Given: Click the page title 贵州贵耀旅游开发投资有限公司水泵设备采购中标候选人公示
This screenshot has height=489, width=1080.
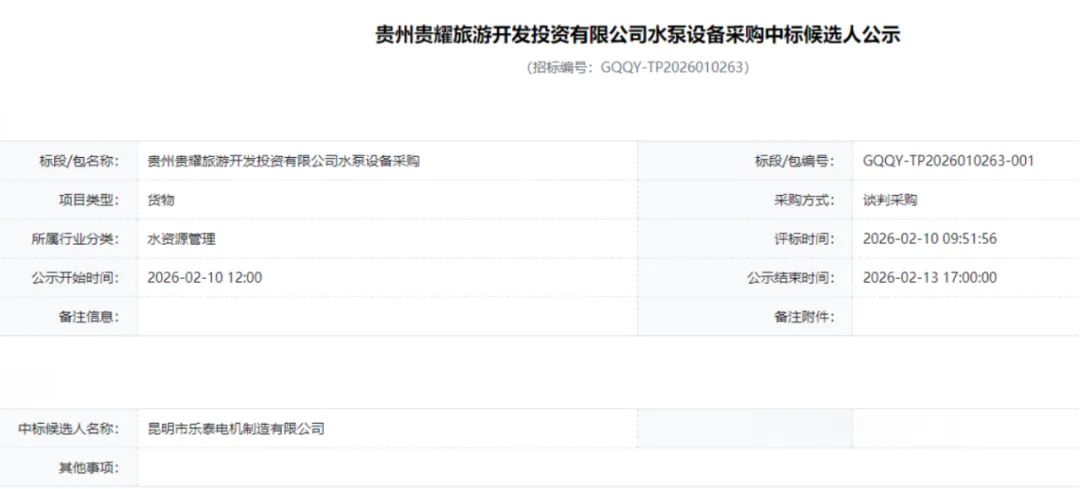Looking at the screenshot, I should coord(637,35).
